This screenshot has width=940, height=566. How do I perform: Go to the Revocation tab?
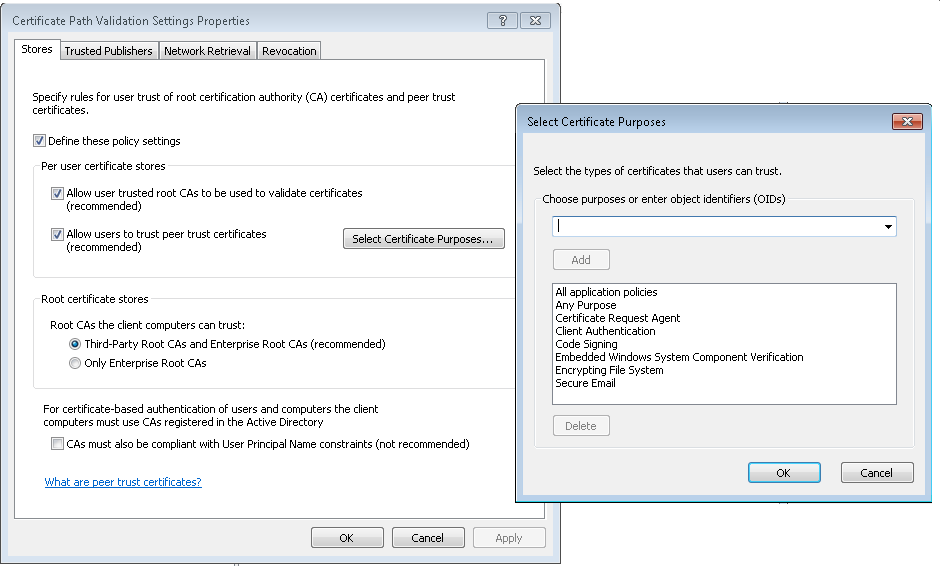point(289,51)
